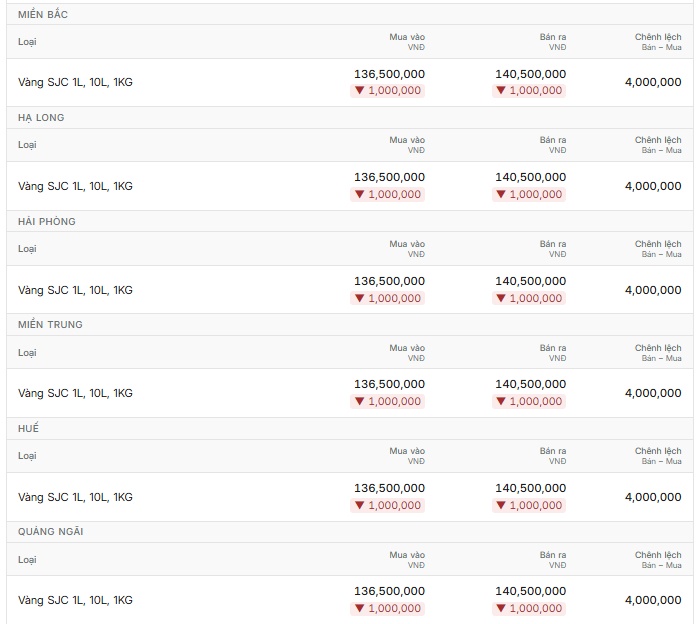Click the Miền Bắc sell-price decrease badge

click(x=529, y=91)
